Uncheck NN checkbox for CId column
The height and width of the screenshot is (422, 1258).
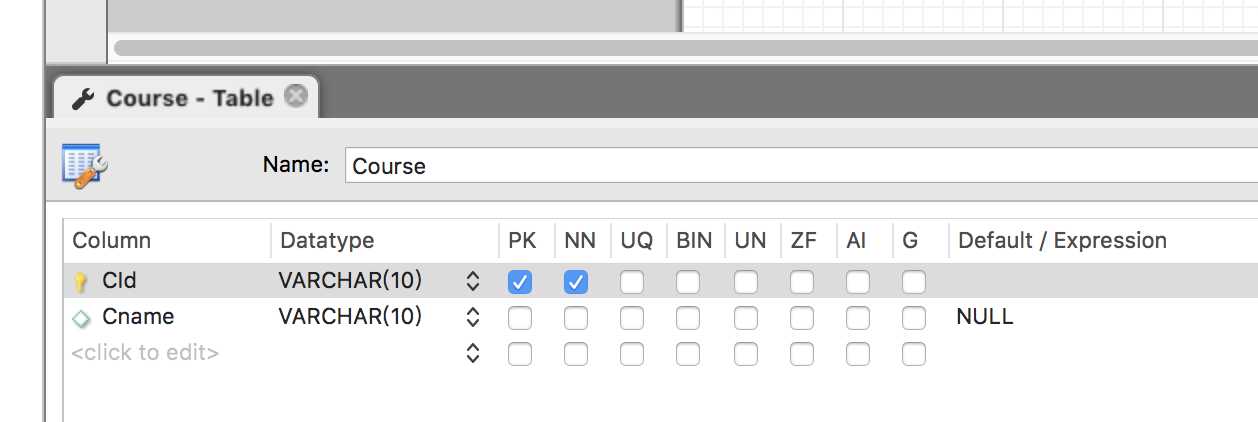[x=576, y=282]
